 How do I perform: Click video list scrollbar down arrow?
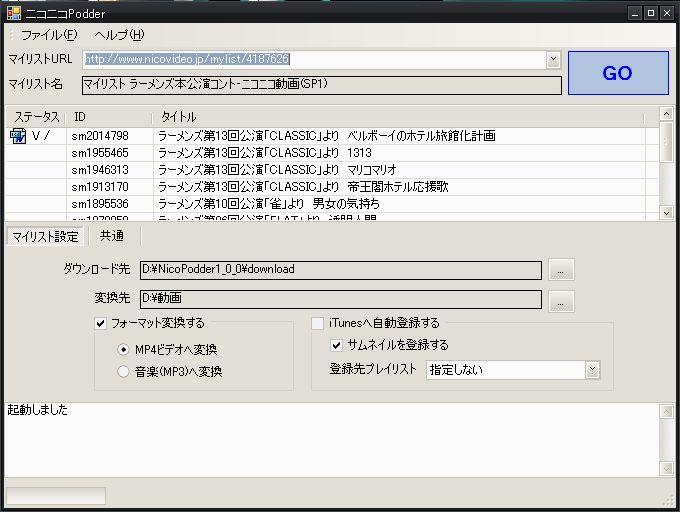(666, 212)
